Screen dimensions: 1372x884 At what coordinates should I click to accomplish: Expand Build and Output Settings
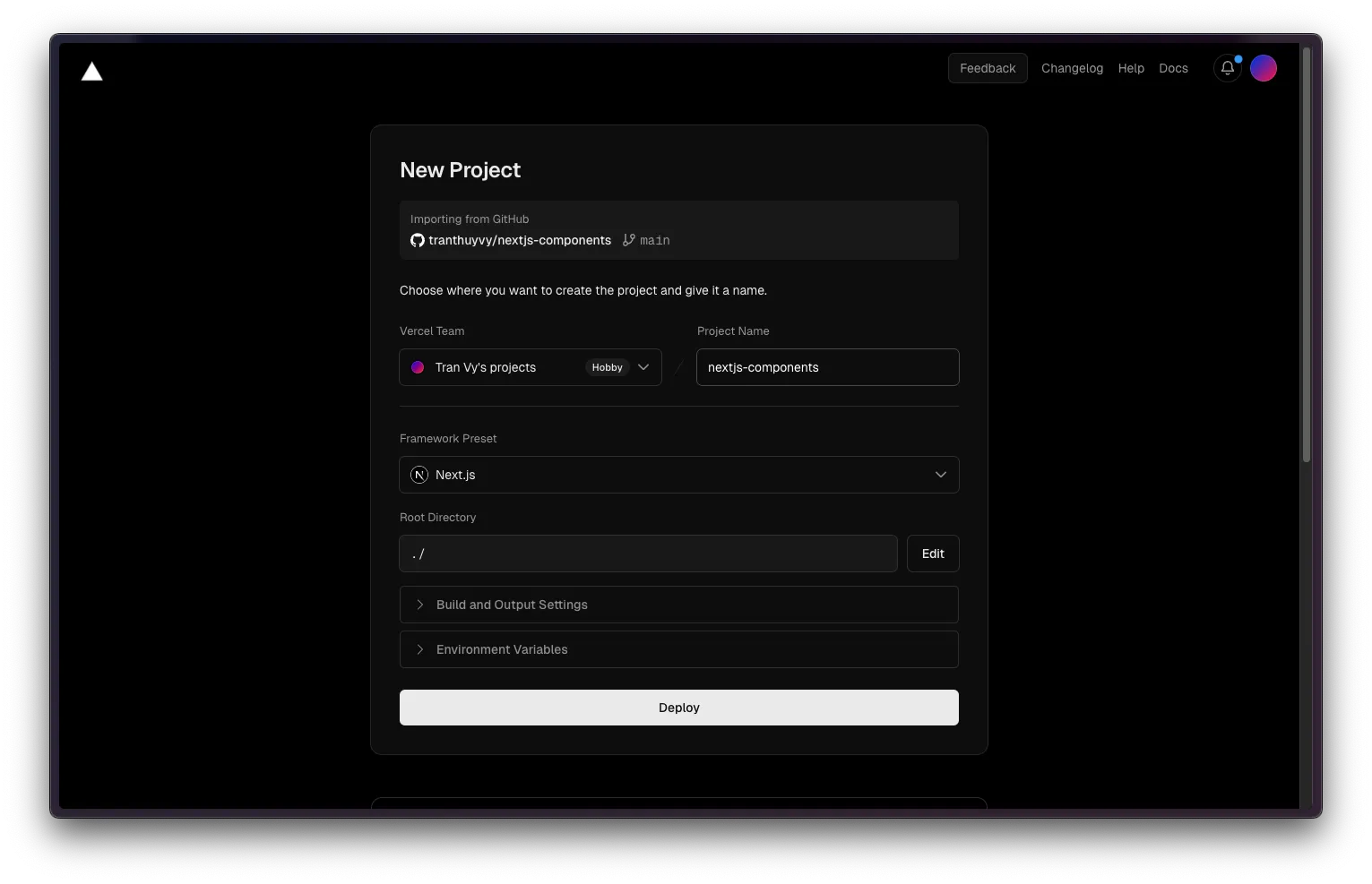click(x=679, y=605)
